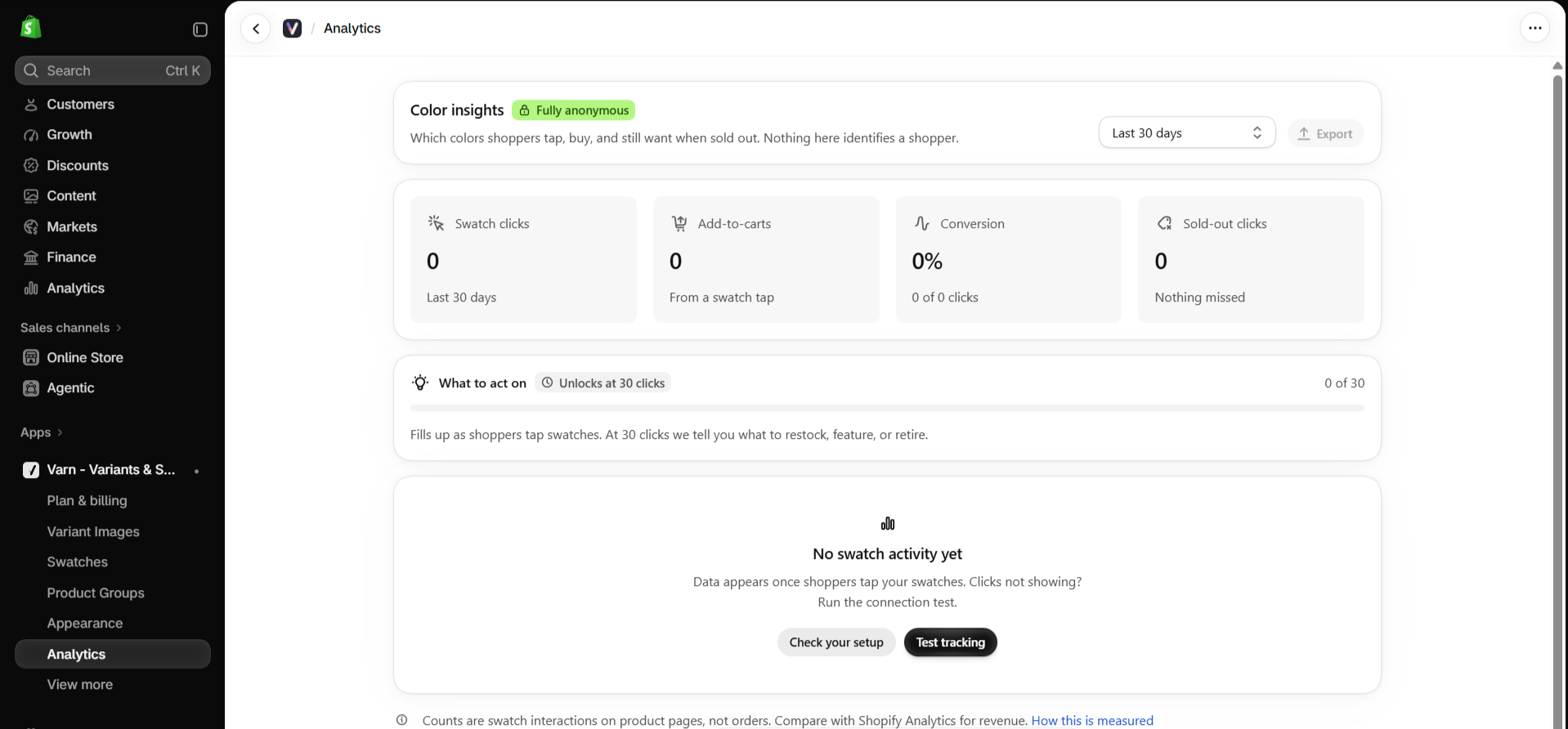Click the pin dot next to Varn app
The width and height of the screenshot is (1568, 729).
pos(196,471)
